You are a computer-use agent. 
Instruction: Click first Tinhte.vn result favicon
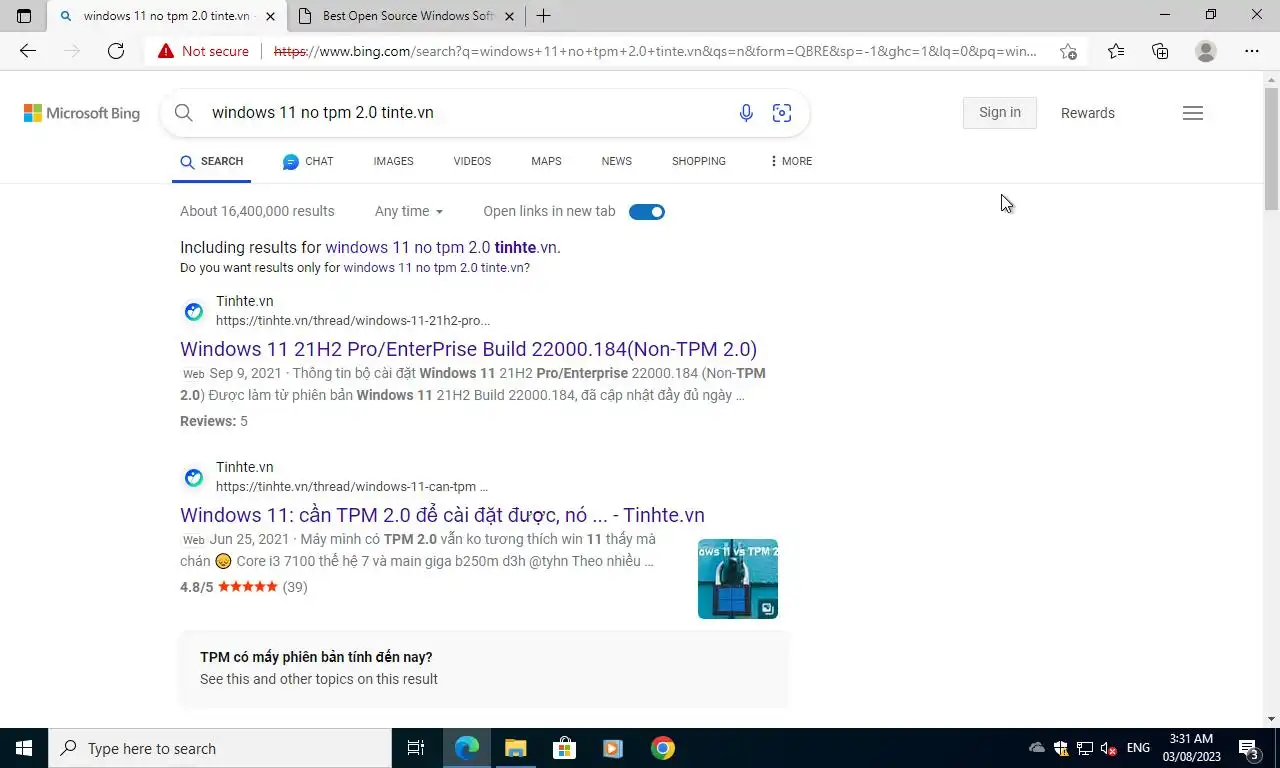[194, 312]
